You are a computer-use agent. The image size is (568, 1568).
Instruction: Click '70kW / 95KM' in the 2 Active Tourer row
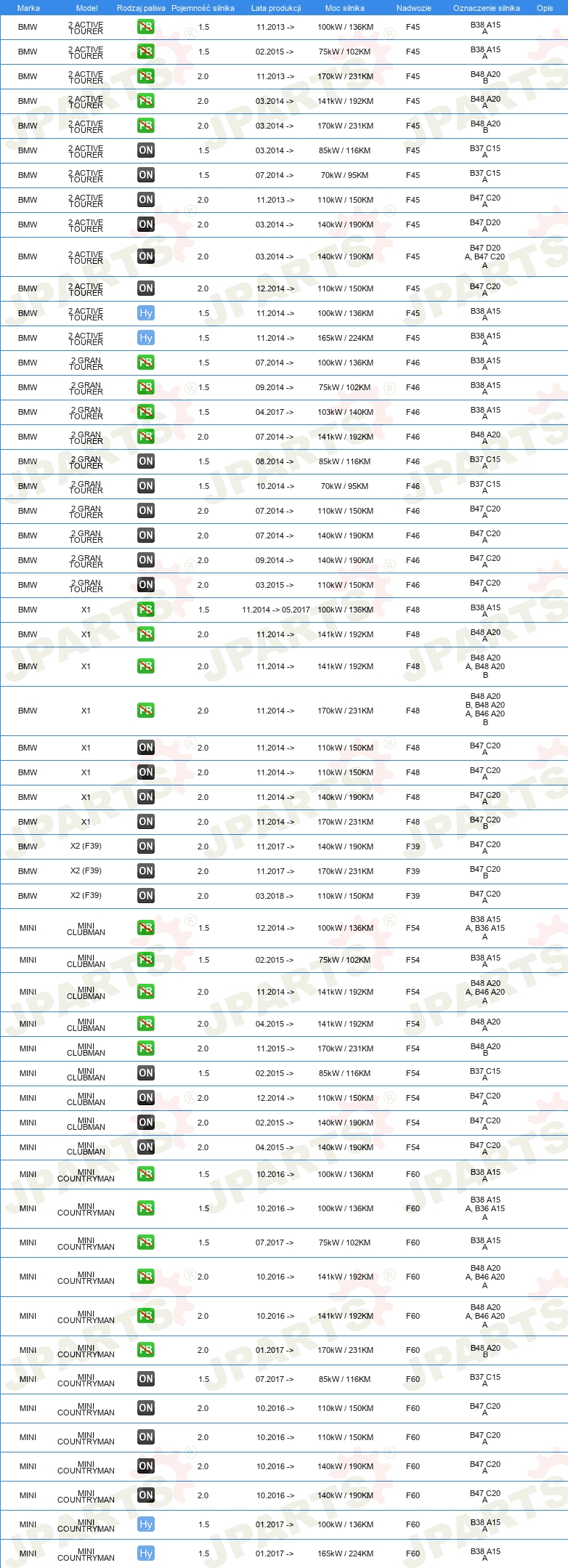(x=344, y=175)
